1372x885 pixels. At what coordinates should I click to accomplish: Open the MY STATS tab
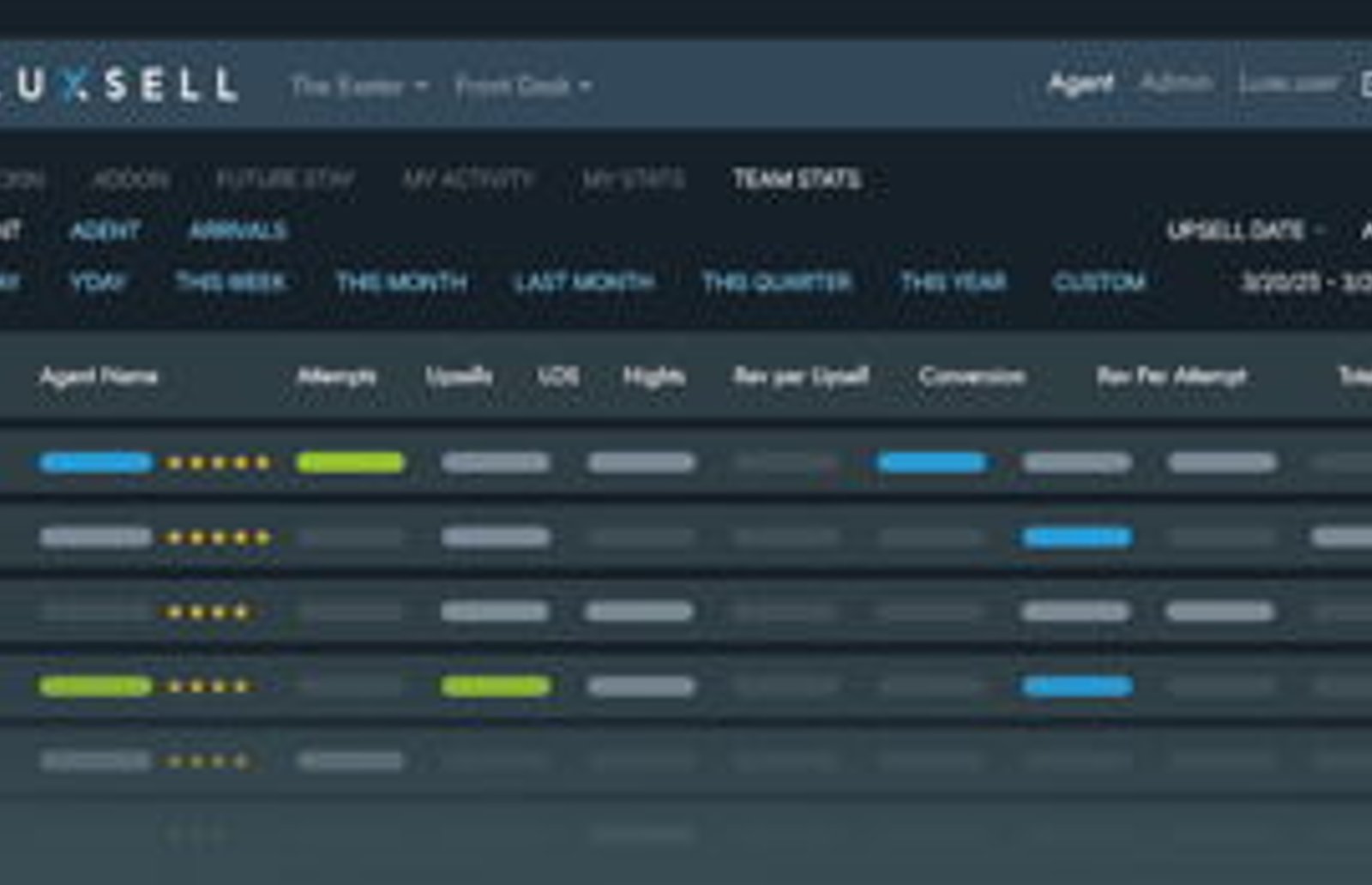(634, 179)
